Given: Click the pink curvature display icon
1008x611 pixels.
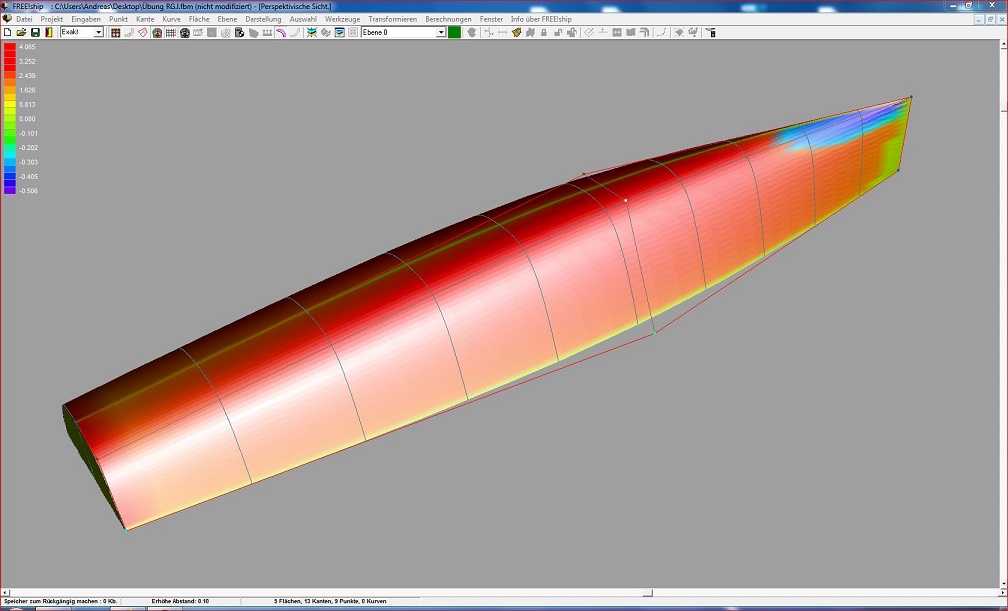Looking at the screenshot, I should (x=281, y=33).
